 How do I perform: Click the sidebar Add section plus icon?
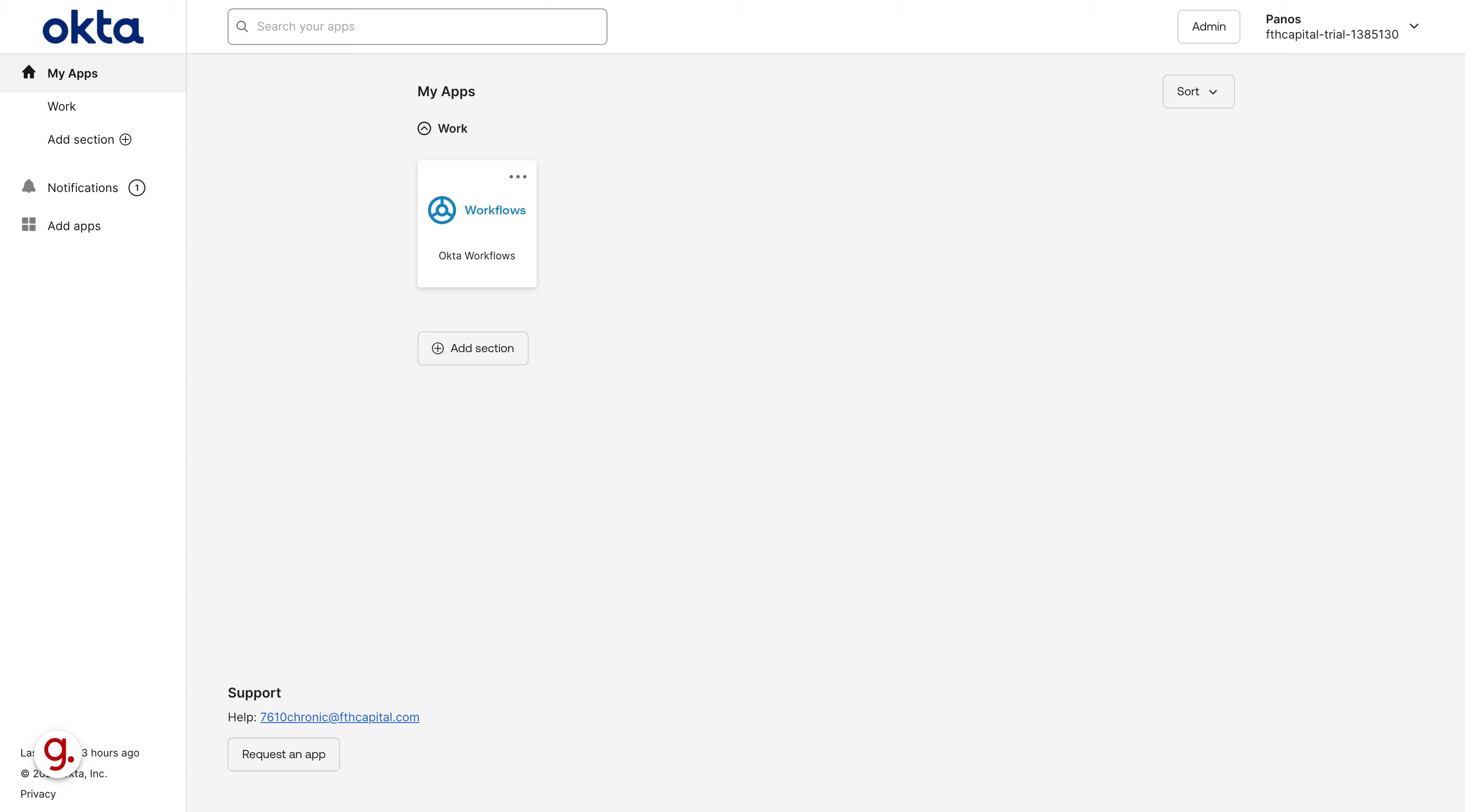coord(125,139)
